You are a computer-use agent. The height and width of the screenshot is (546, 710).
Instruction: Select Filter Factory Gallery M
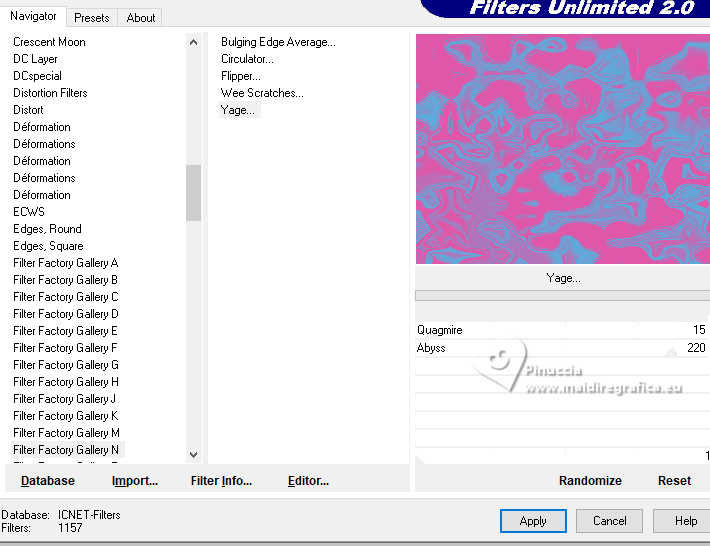[x=66, y=433]
